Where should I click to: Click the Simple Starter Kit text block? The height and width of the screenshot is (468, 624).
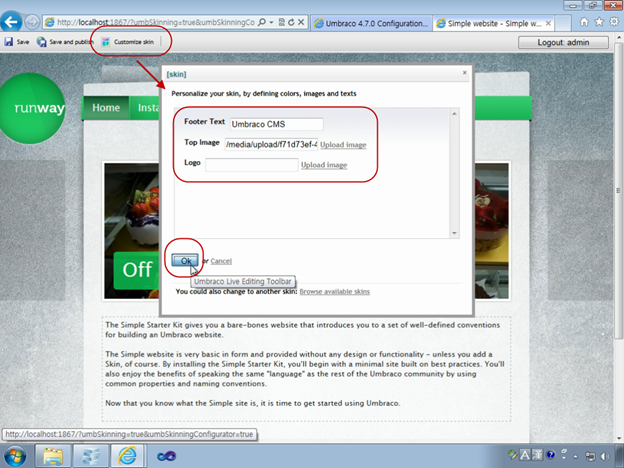(x=306, y=369)
